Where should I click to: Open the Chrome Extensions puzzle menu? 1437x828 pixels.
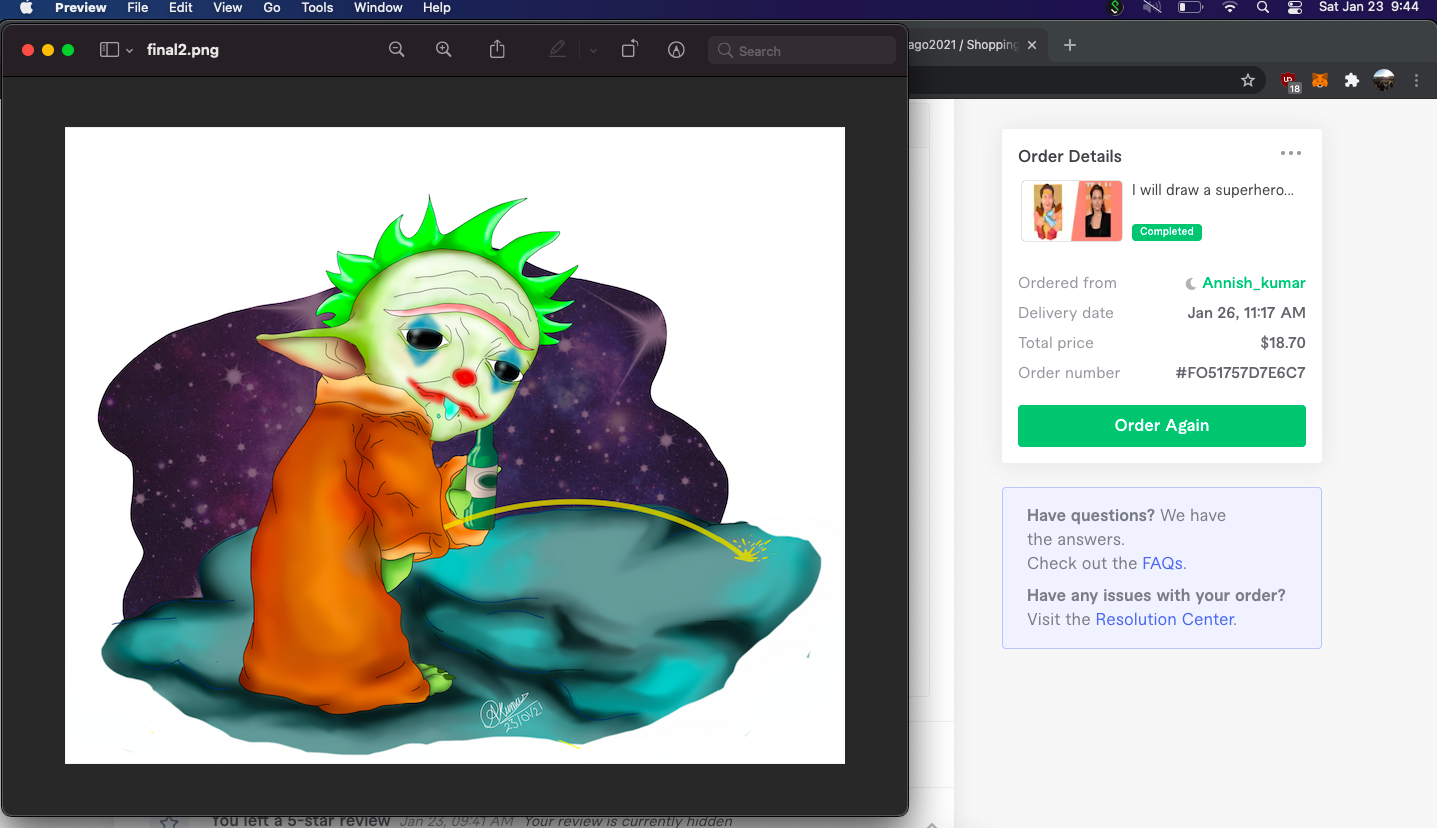click(1352, 80)
